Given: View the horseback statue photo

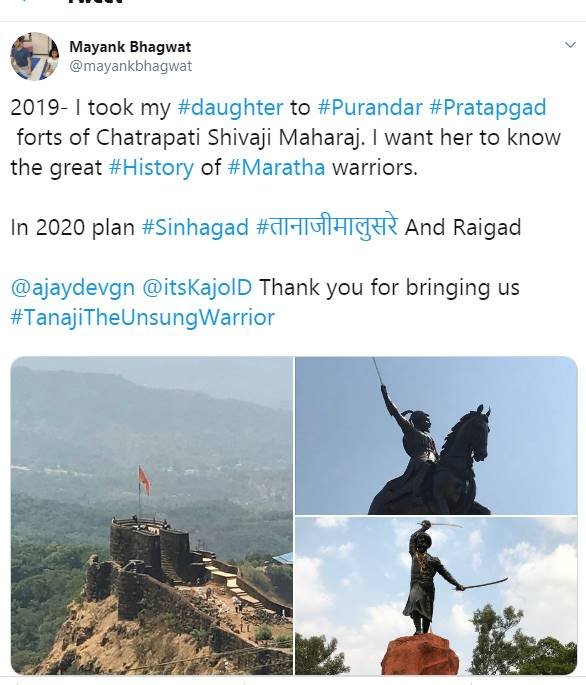Looking at the screenshot, I should point(436,436).
